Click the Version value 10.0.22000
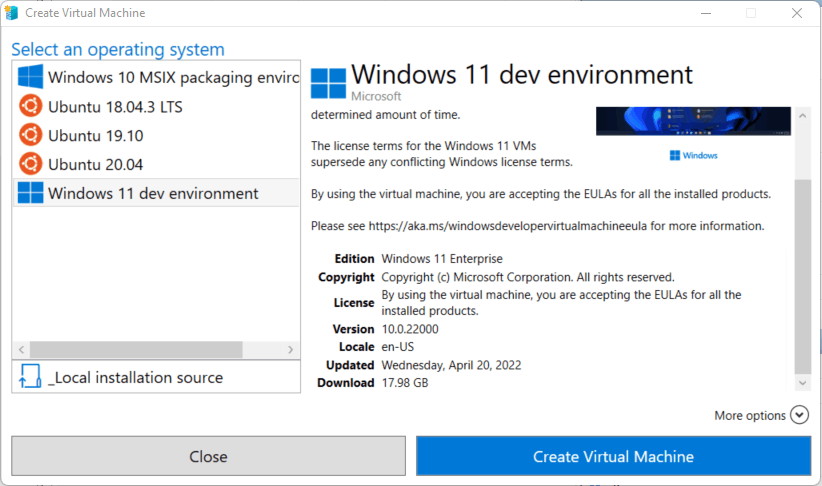822x486 pixels. pyautogui.click(x=410, y=329)
